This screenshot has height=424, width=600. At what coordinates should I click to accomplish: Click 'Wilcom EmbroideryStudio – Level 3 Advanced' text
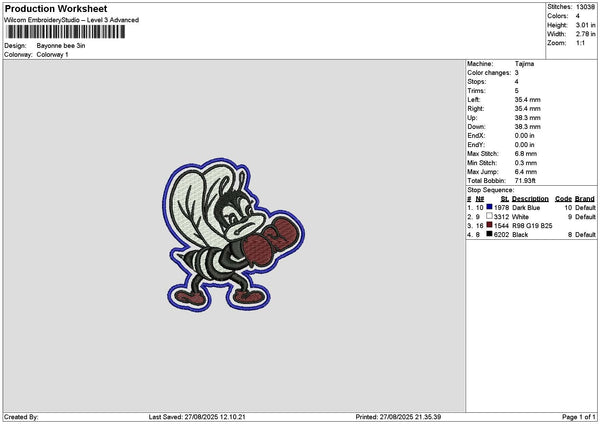(x=72, y=20)
